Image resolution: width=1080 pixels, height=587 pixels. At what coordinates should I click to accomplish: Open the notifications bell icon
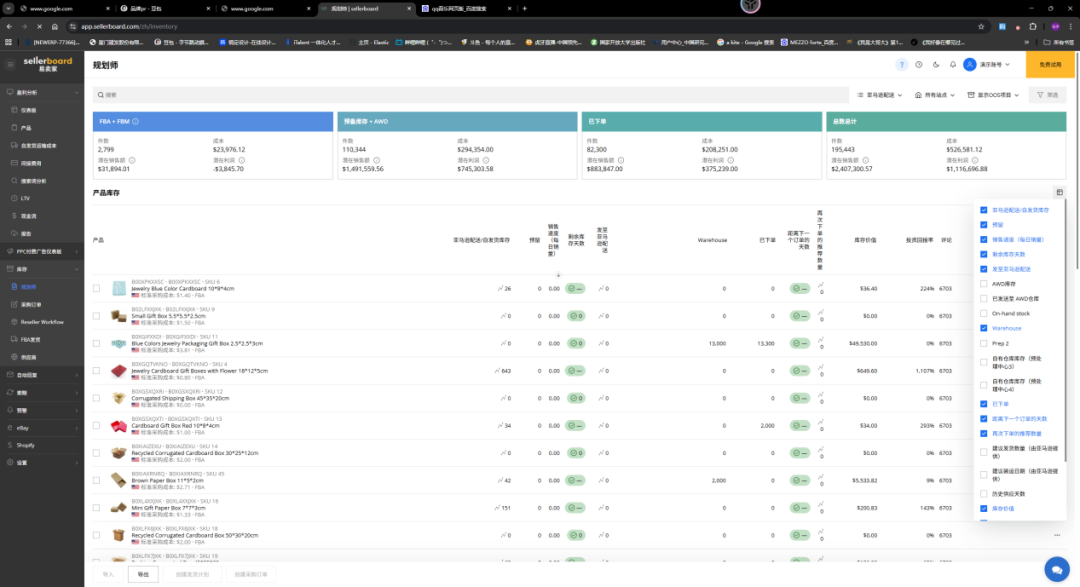[x=953, y=64]
